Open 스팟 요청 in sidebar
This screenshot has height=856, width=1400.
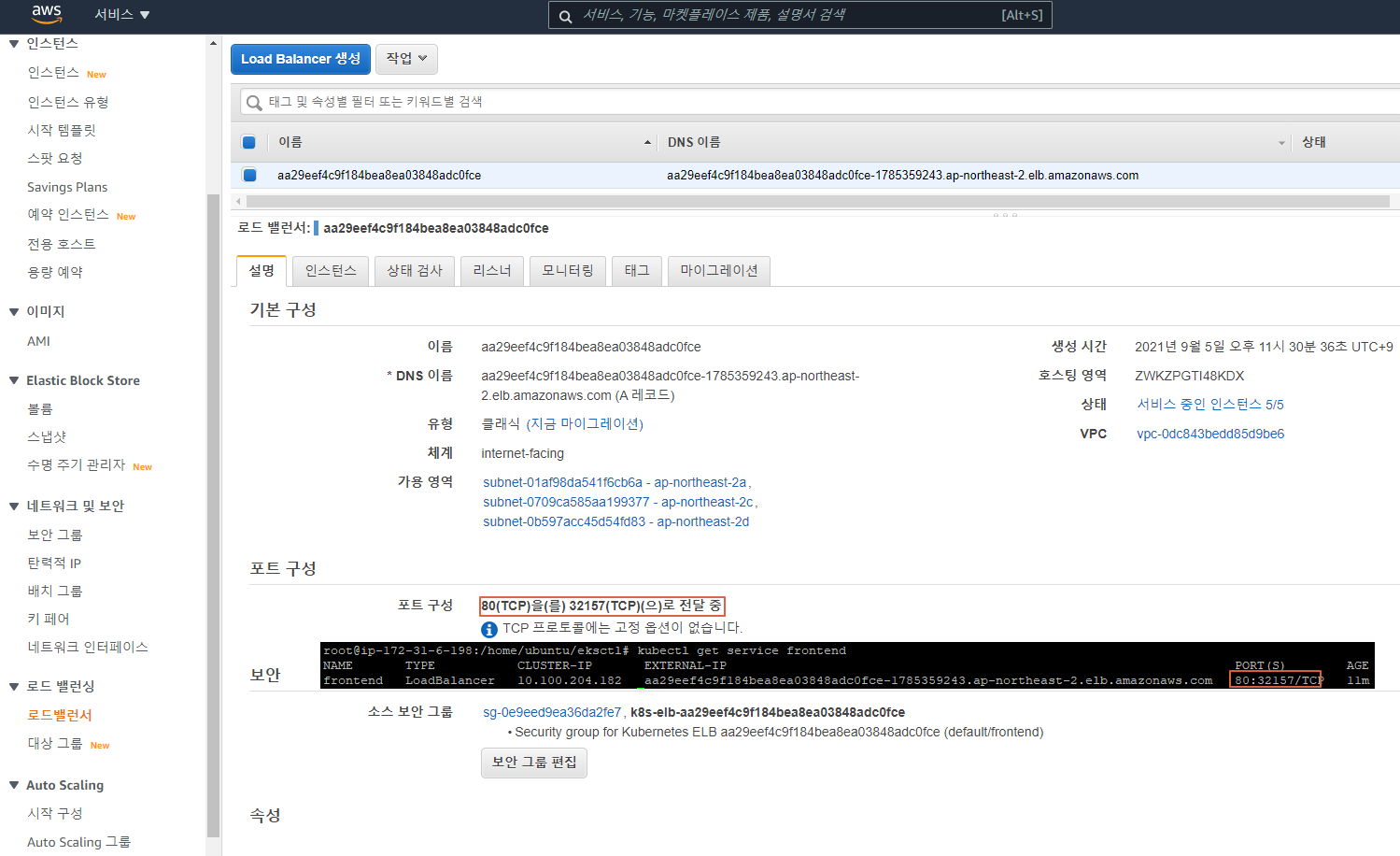(x=55, y=159)
